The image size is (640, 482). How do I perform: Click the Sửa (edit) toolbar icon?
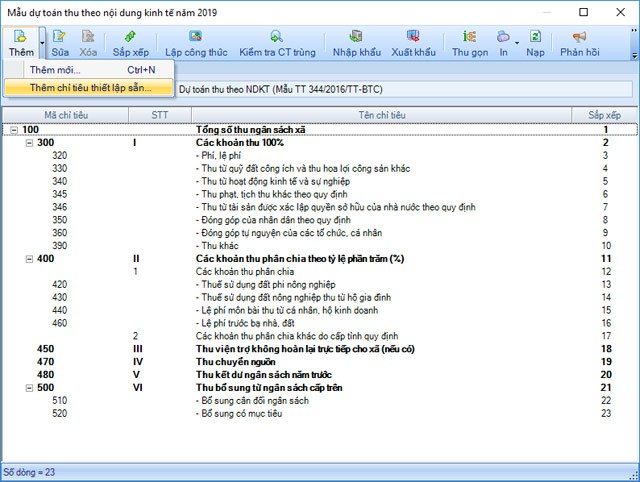pos(60,41)
